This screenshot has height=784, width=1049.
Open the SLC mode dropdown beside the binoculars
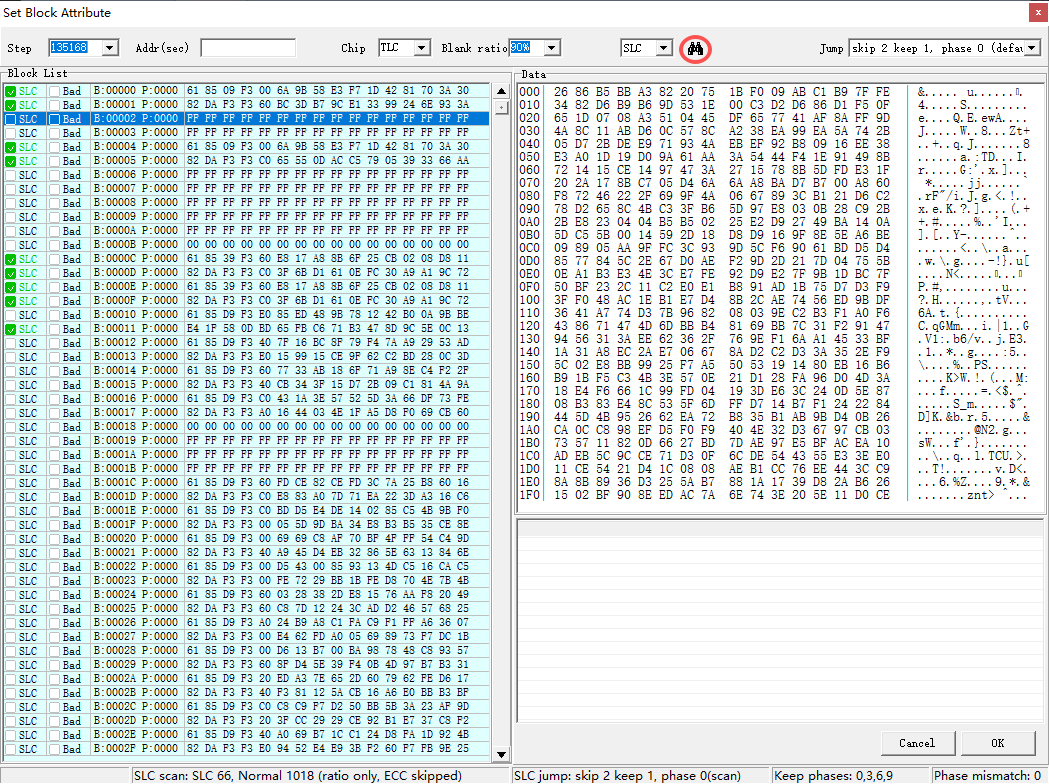point(664,47)
